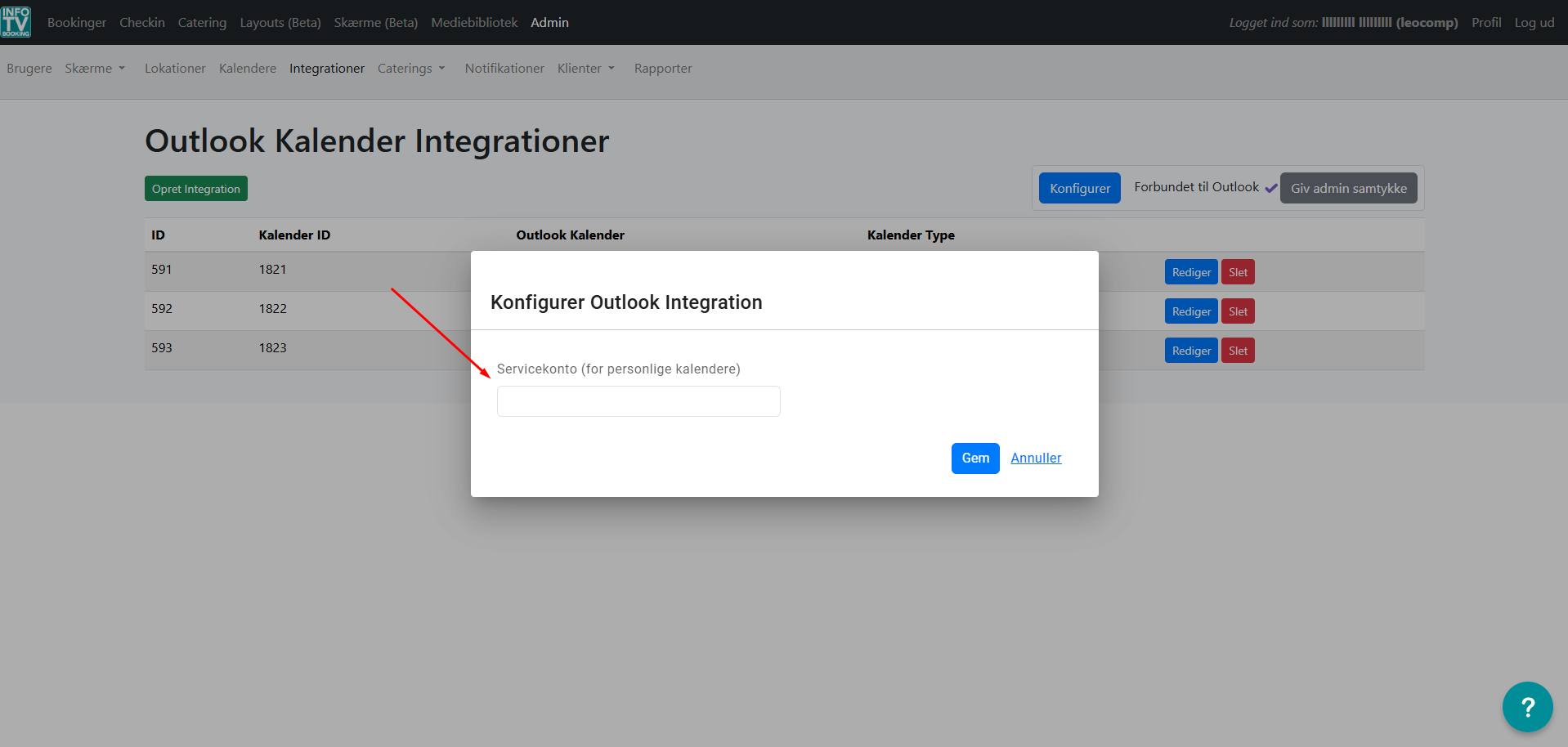Expand the Skærme dropdown in submenu

click(95, 69)
